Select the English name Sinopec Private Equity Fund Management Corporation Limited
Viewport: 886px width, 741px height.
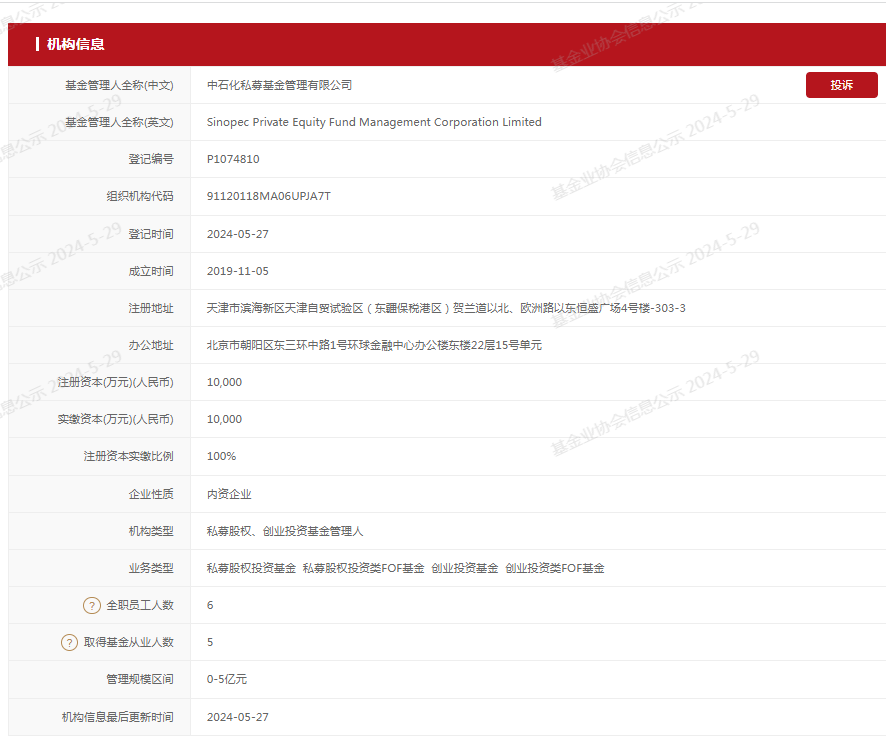pos(374,122)
